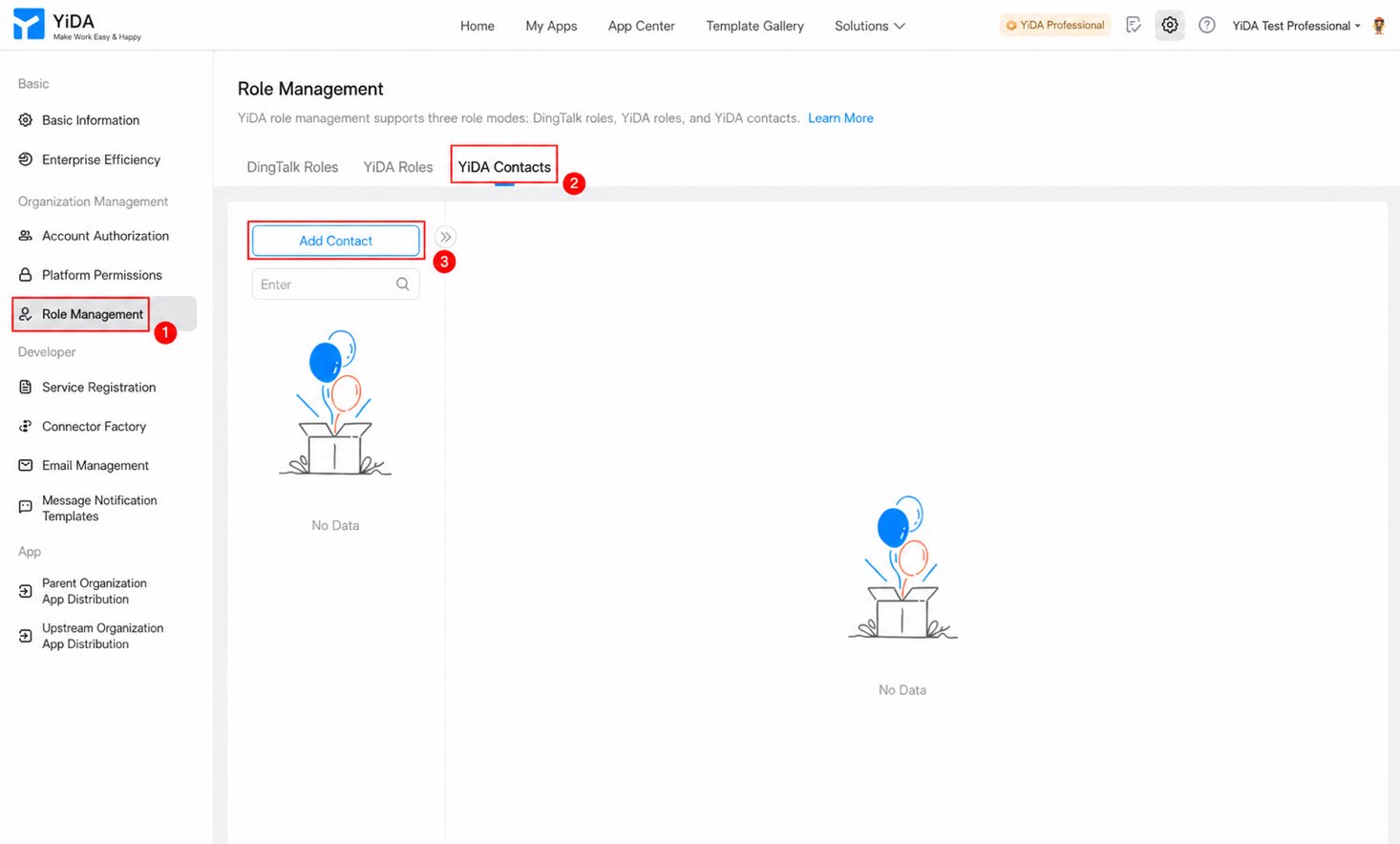This screenshot has width=1400, height=844.
Task: Select the YiDA Contacts tab
Action: coord(504,167)
